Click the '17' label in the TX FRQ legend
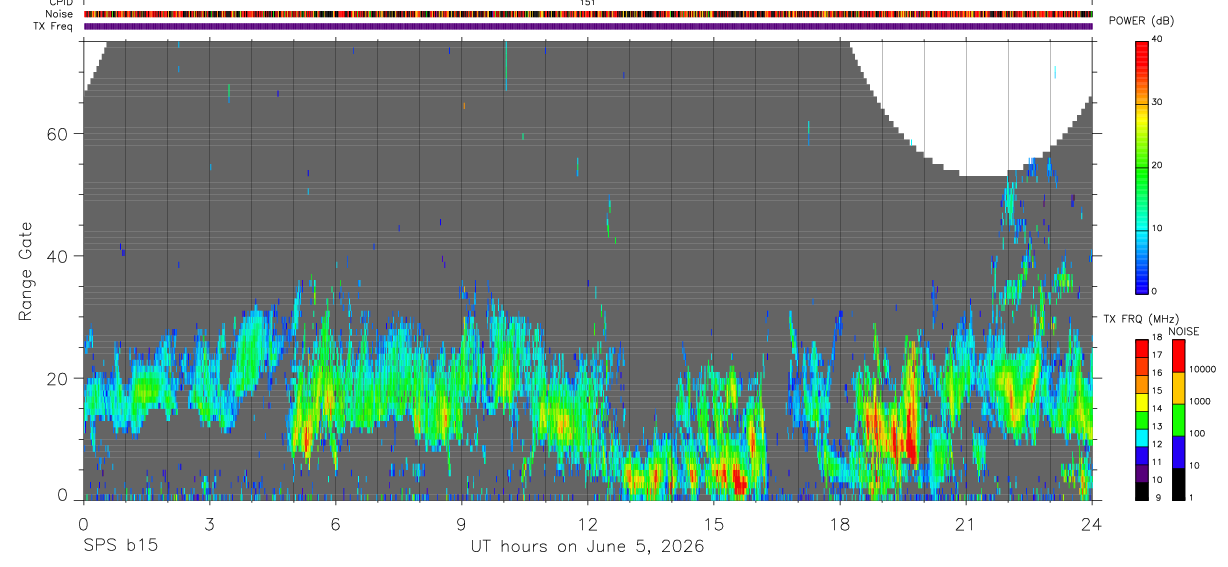The height and width of the screenshot is (567, 1228). pos(1156,355)
